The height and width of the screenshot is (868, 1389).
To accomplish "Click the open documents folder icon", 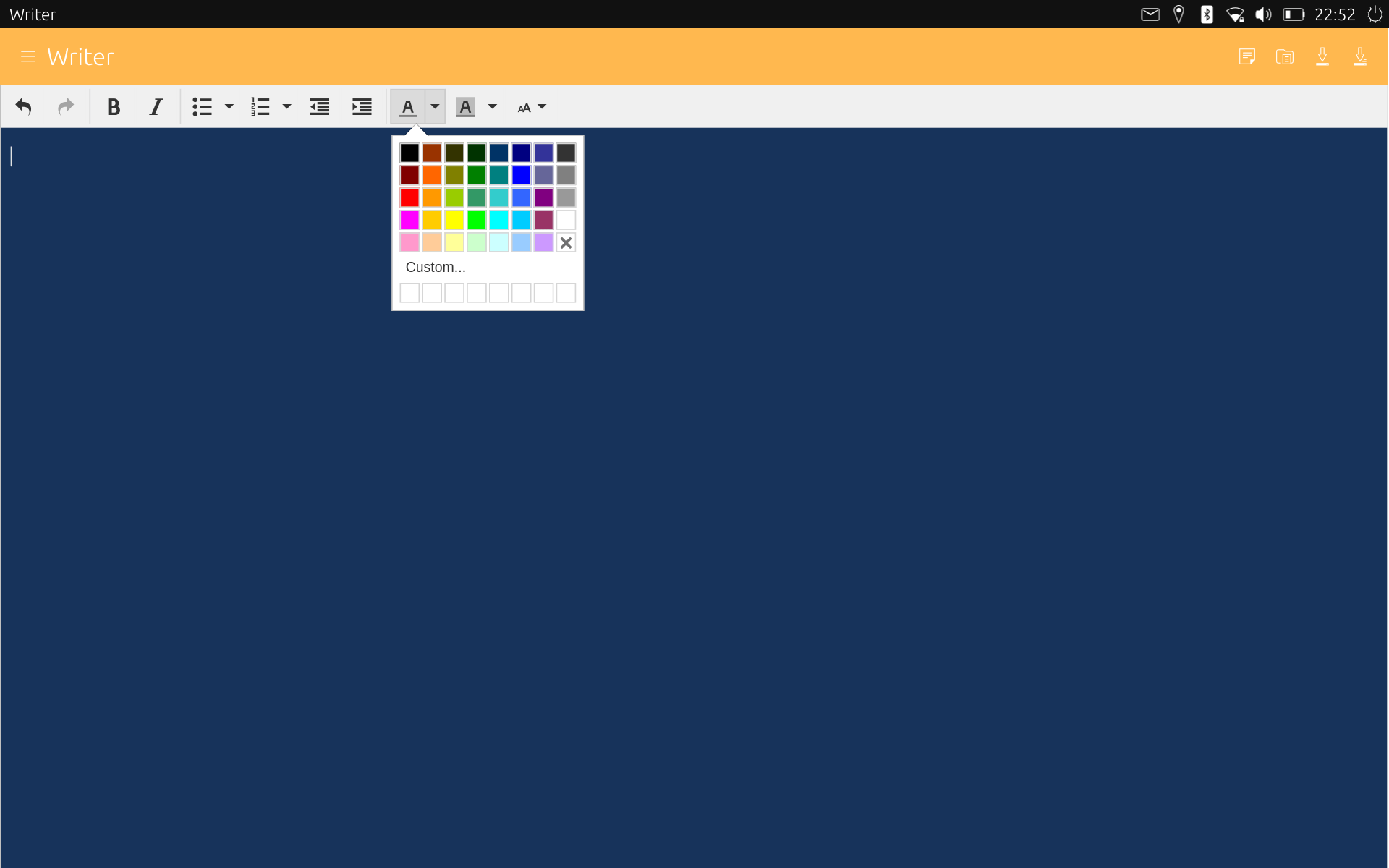I will pyautogui.click(x=1285, y=56).
